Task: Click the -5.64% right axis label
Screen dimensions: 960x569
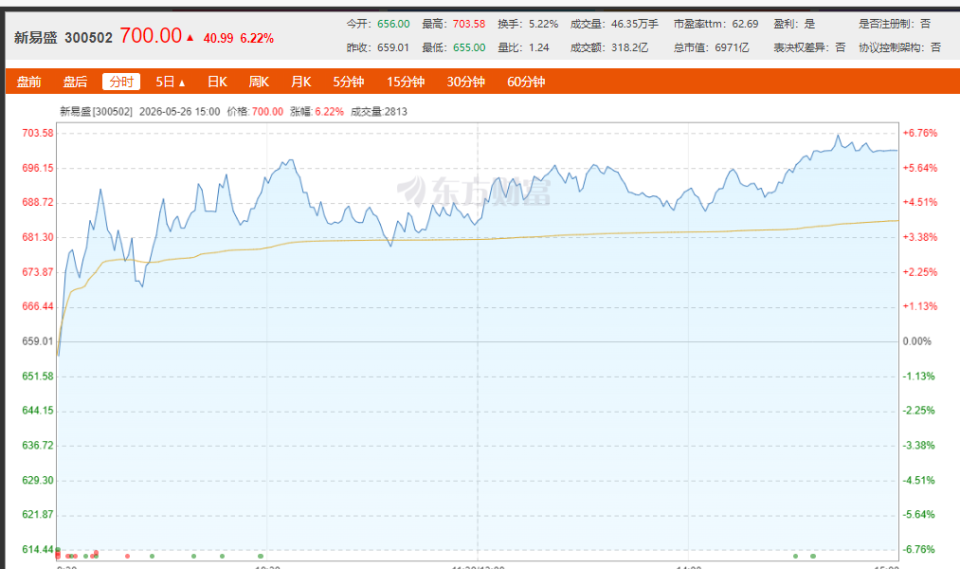Action: 918,514
